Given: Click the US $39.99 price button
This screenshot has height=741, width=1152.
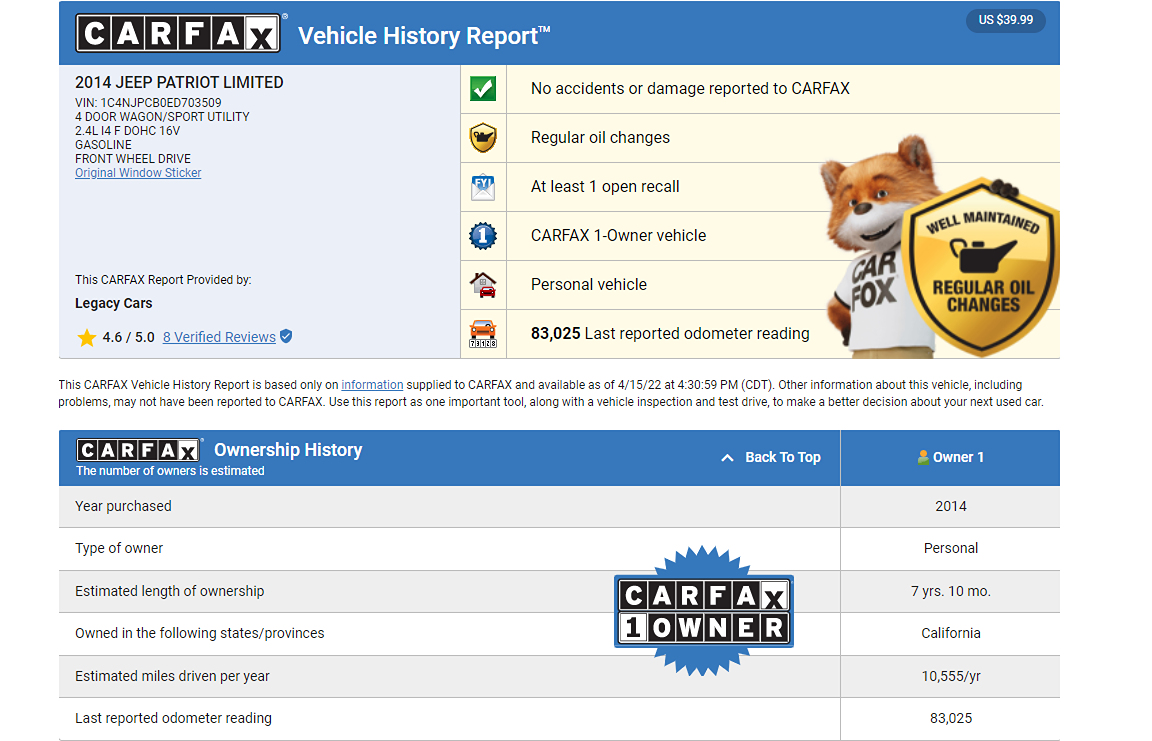Looking at the screenshot, I should [x=1005, y=20].
